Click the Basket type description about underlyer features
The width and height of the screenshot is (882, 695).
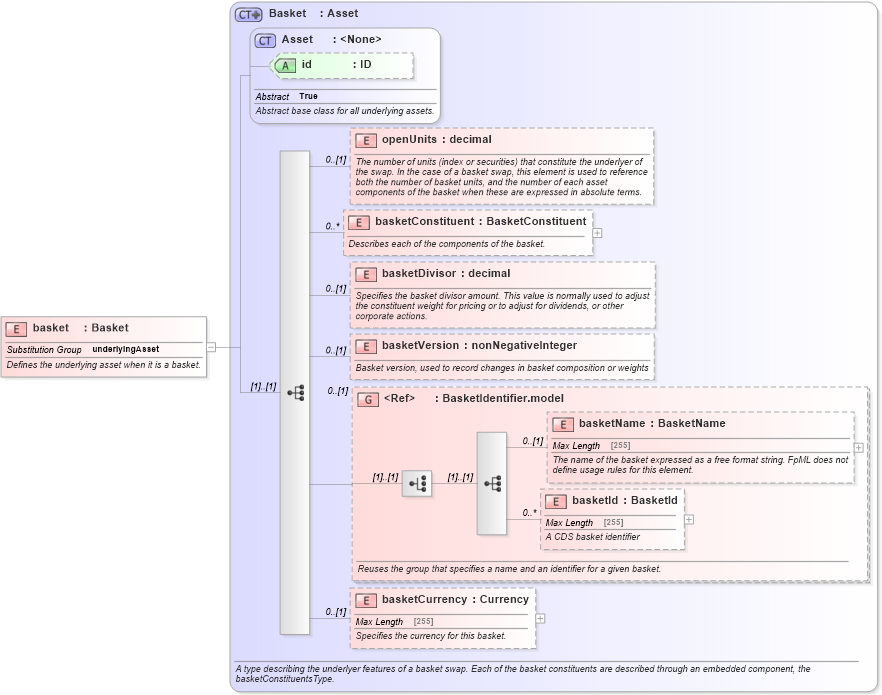(x=523, y=674)
